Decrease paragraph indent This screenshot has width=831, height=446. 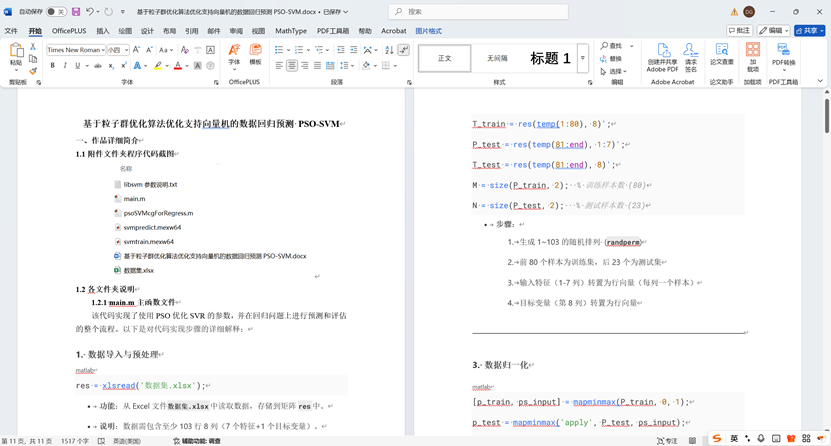click(341, 50)
